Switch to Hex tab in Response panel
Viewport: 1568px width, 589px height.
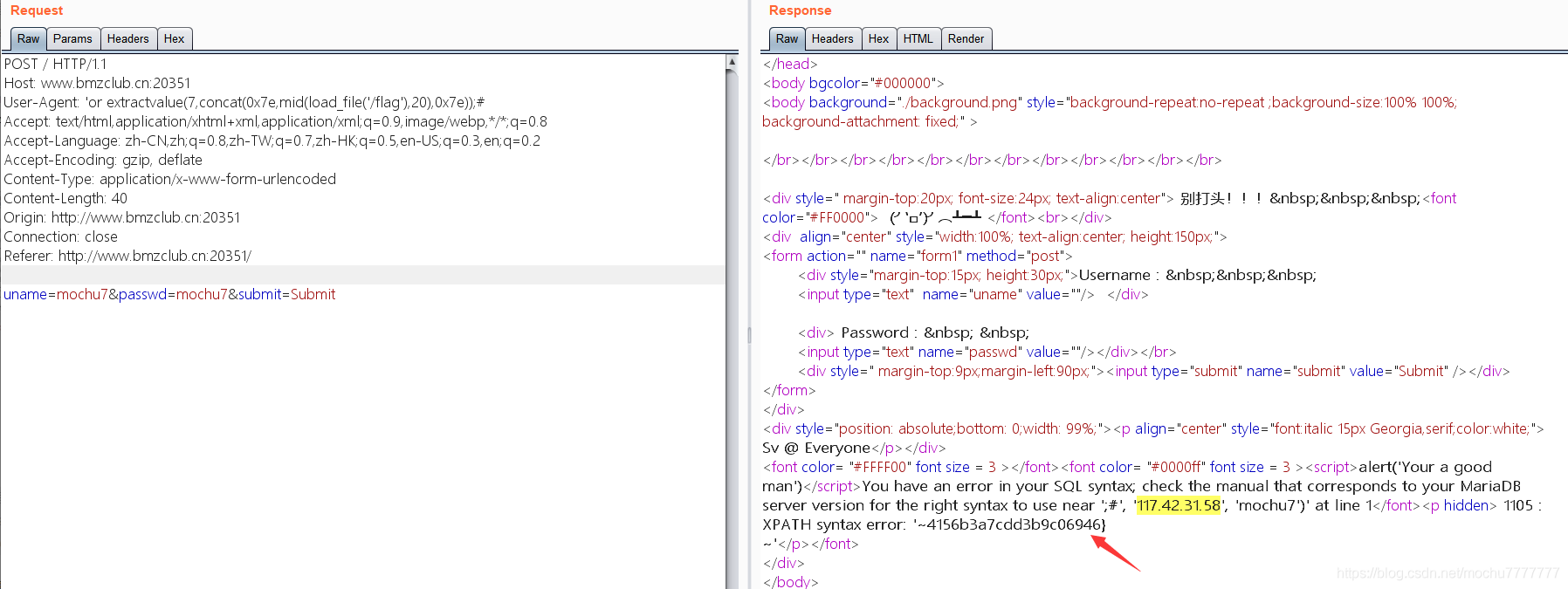tap(879, 38)
